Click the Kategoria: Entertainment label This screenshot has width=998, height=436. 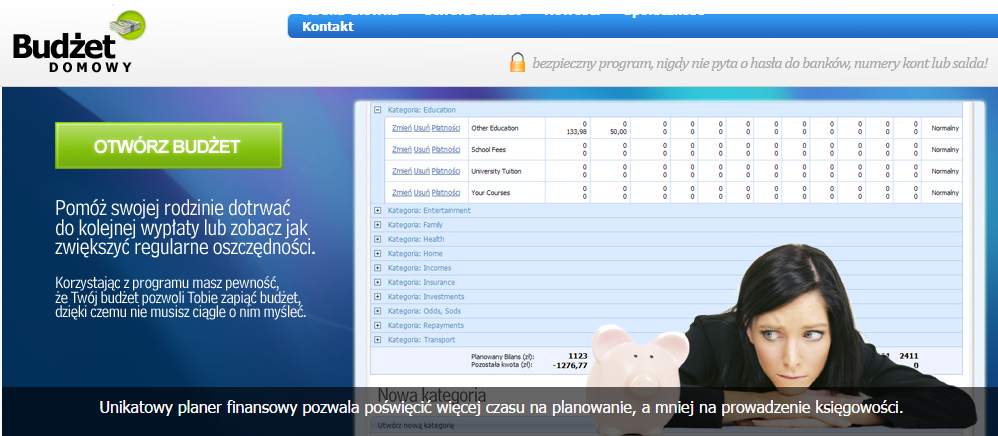(x=429, y=211)
